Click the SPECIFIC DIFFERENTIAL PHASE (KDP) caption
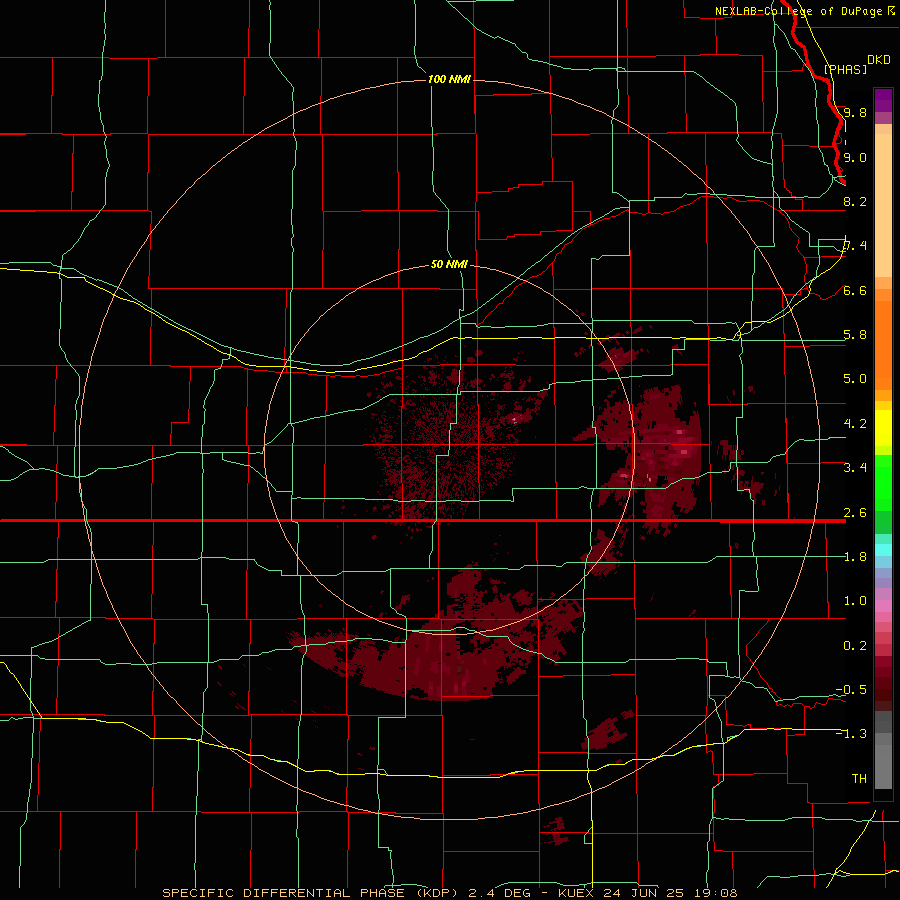The width and height of the screenshot is (900, 900). tap(310, 893)
